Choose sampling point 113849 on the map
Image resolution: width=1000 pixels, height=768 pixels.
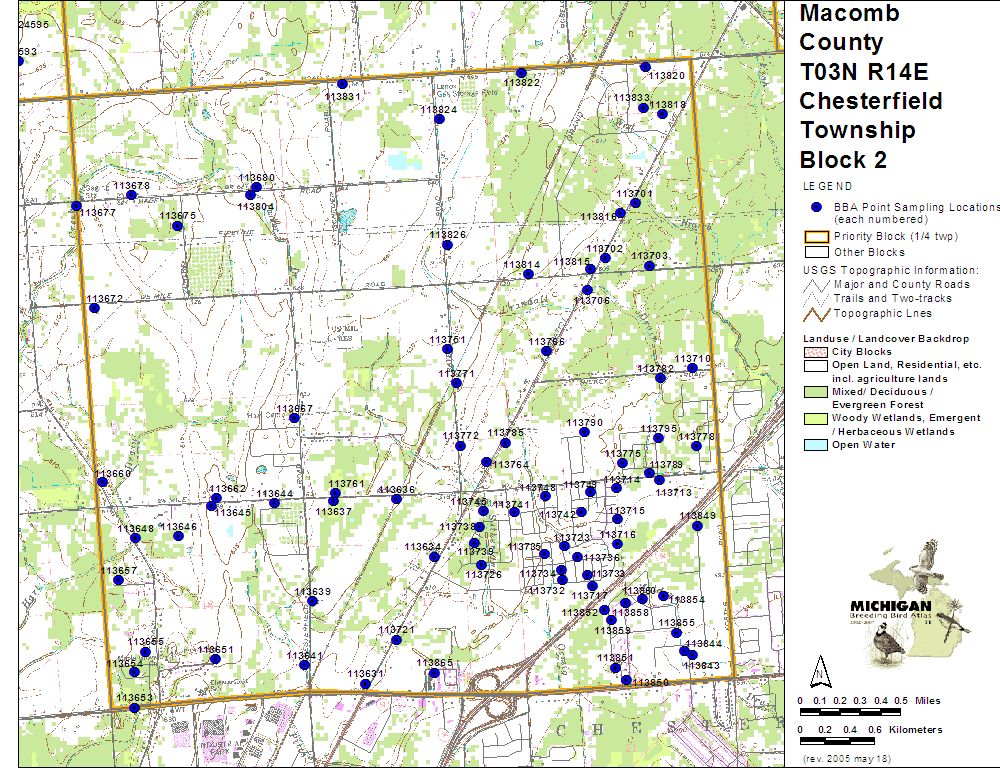click(x=697, y=526)
